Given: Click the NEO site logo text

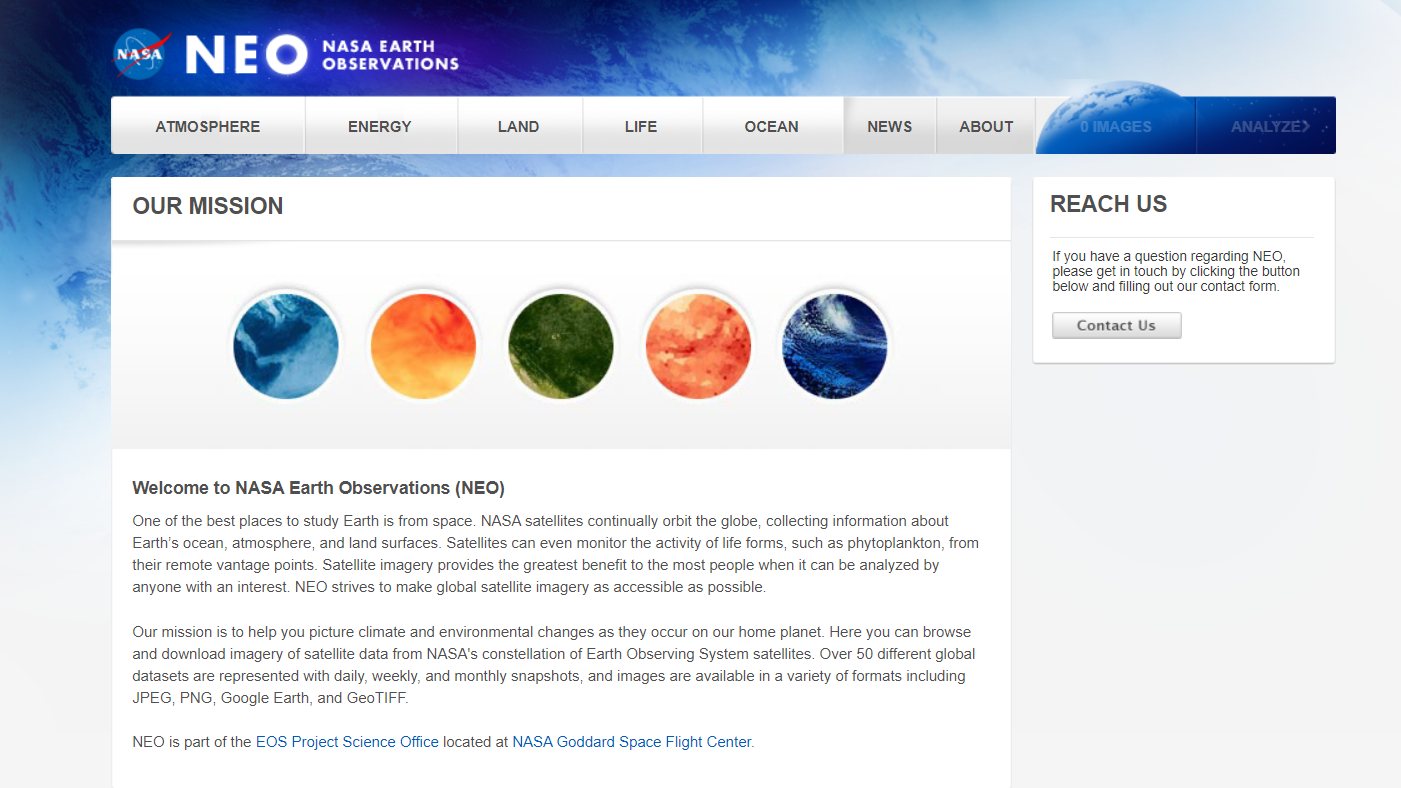Looking at the screenshot, I should [246, 55].
